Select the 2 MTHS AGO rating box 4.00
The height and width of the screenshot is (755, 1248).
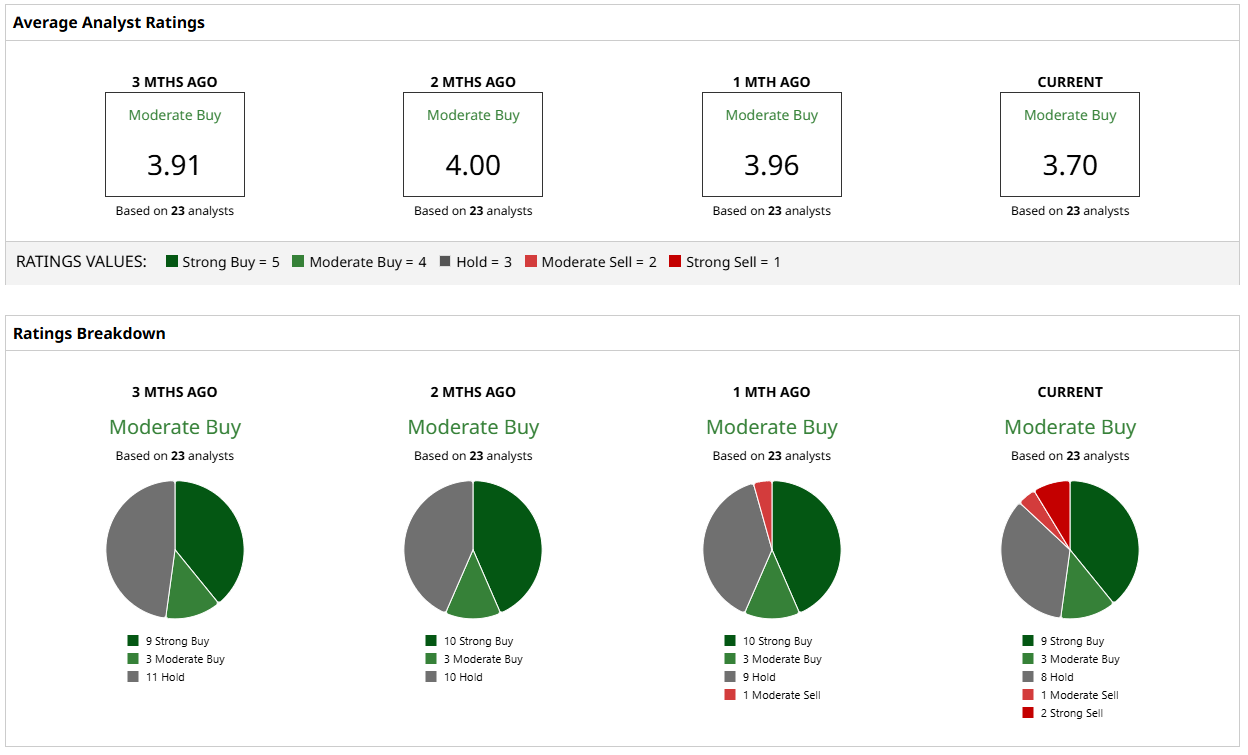click(473, 144)
